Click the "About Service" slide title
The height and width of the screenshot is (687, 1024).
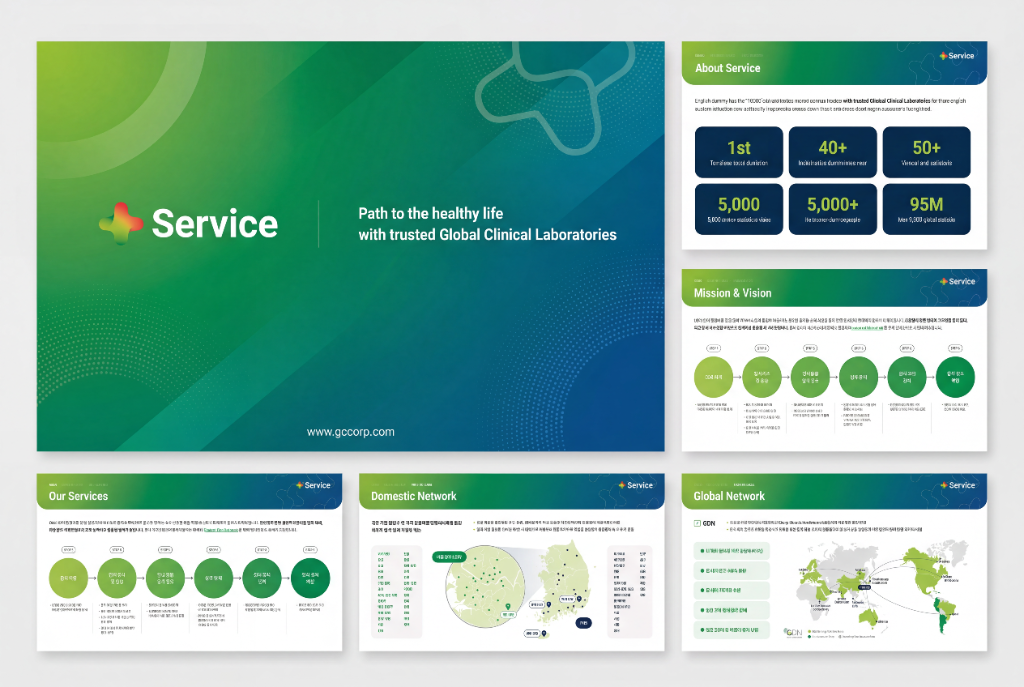[x=727, y=68]
